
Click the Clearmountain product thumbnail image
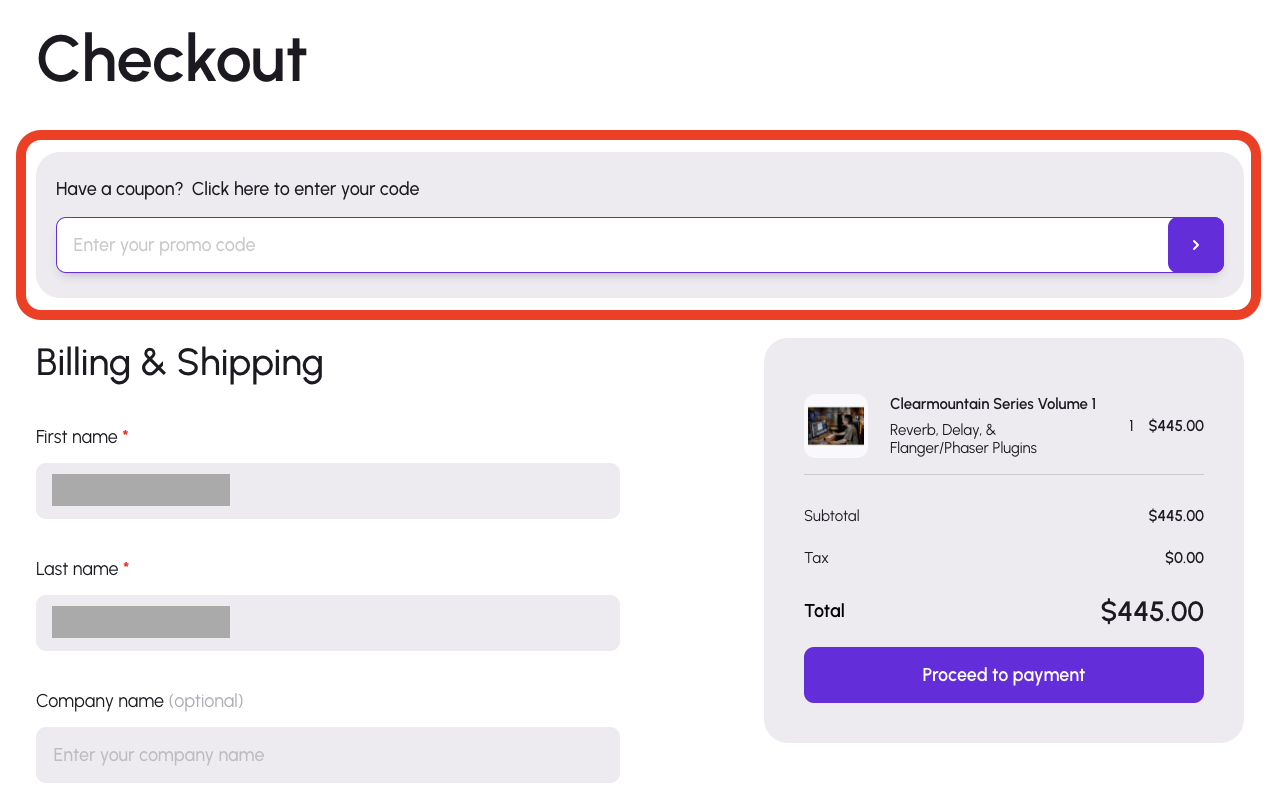click(836, 426)
